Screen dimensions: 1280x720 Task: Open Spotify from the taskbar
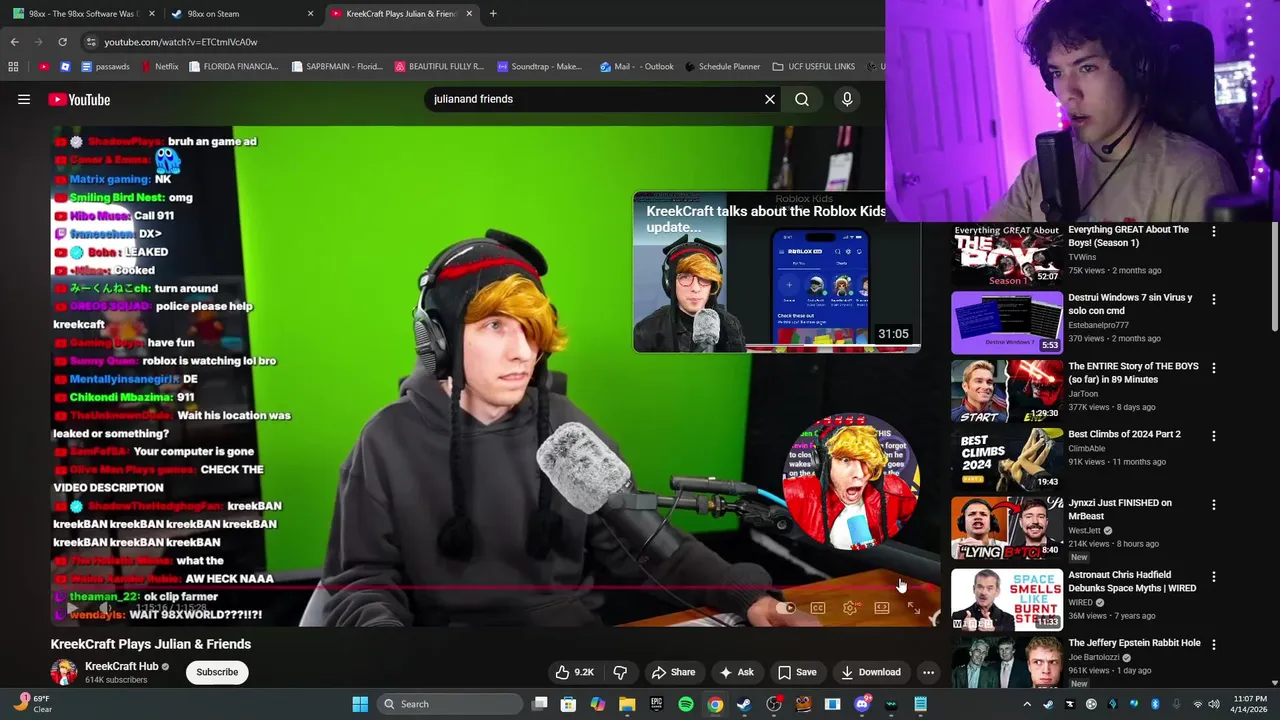point(686,704)
